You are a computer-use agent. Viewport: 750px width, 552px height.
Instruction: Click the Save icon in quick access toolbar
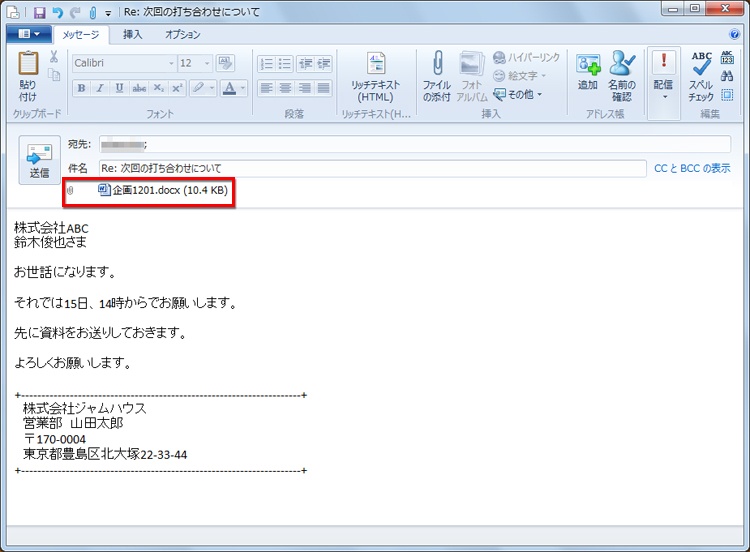(x=40, y=12)
